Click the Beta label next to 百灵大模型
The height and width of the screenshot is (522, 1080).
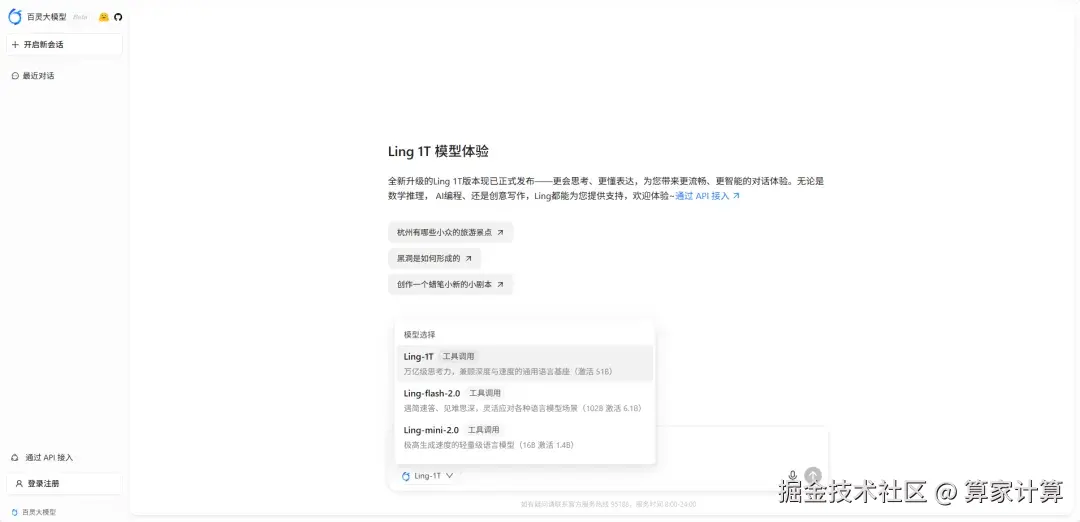pos(80,17)
